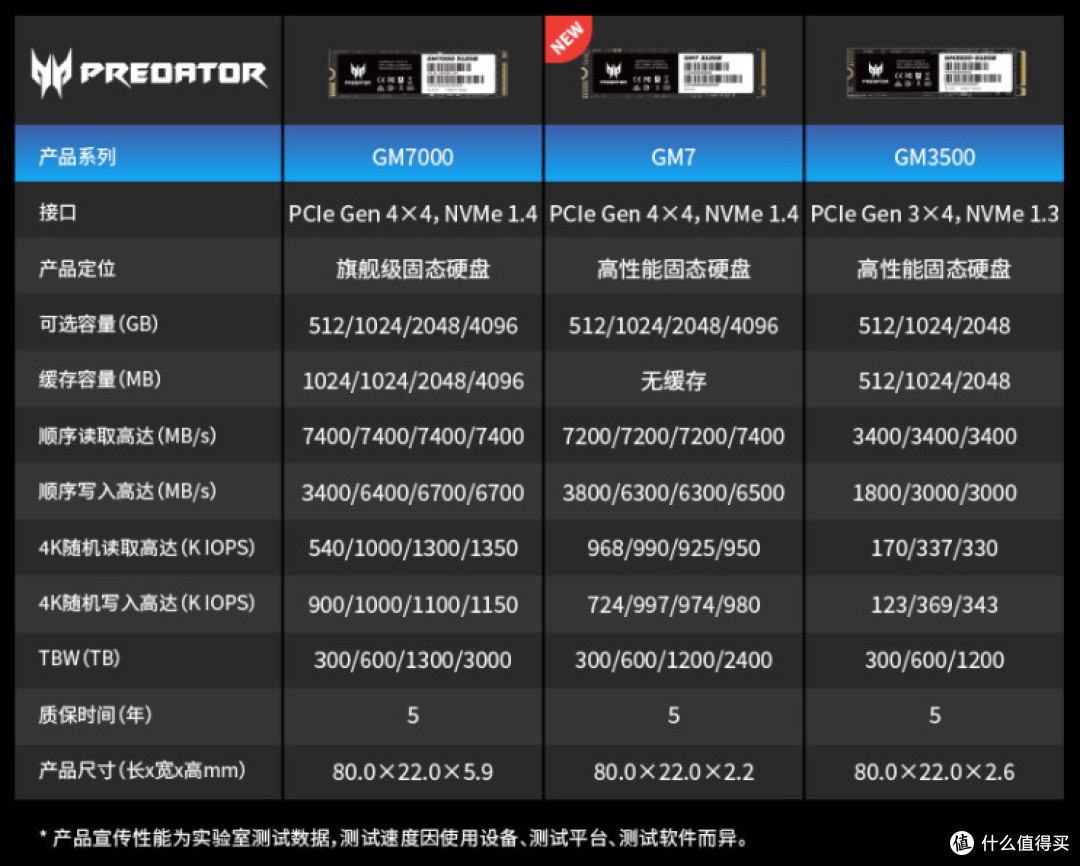Click the 4K随机读取高达(K IOPS) label
The image size is (1080, 866).
[147, 548]
